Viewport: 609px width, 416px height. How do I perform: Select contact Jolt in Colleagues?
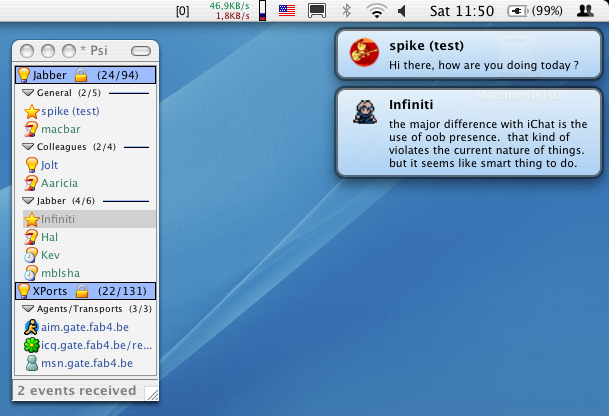tap(89, 165)
